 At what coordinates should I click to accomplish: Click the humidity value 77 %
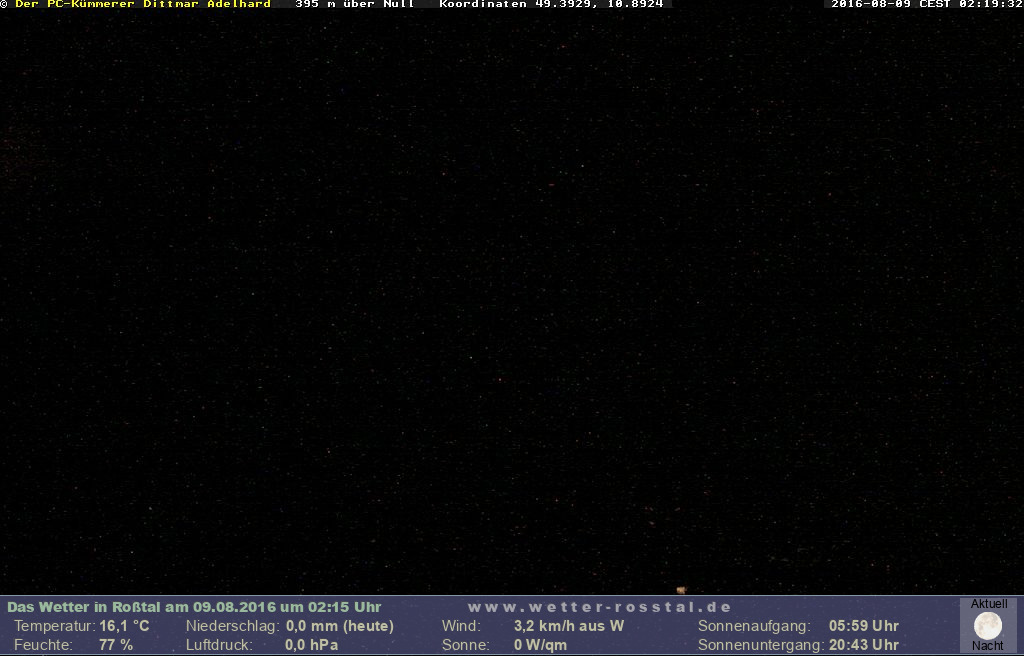pyautogui.click(x=116, y=645)
